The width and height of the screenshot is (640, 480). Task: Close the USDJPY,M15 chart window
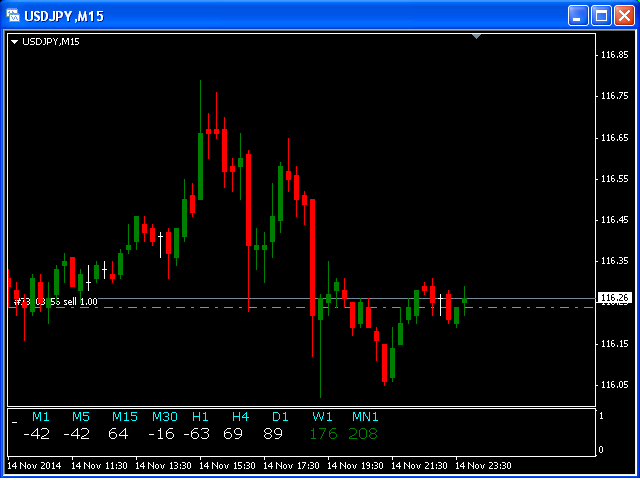click(x=624, y=16)
